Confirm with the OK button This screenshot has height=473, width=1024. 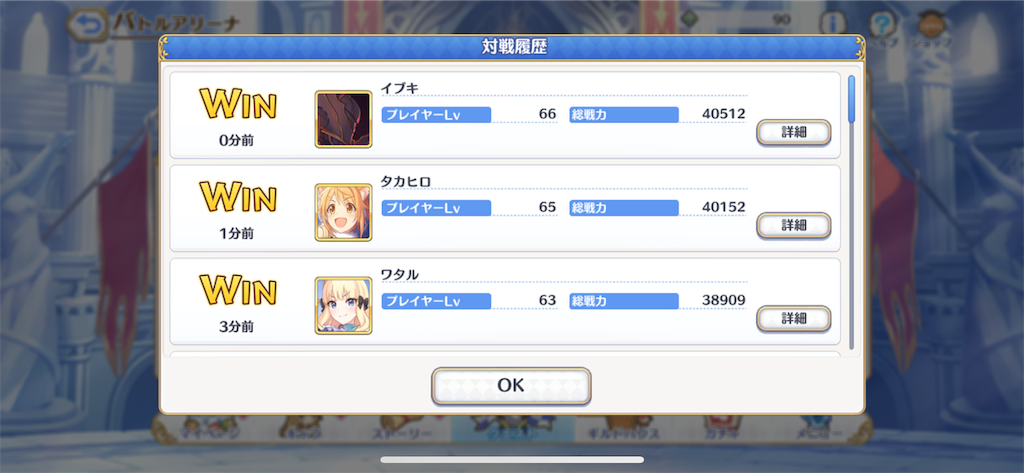pyautogui.click(x=511, y=385)
